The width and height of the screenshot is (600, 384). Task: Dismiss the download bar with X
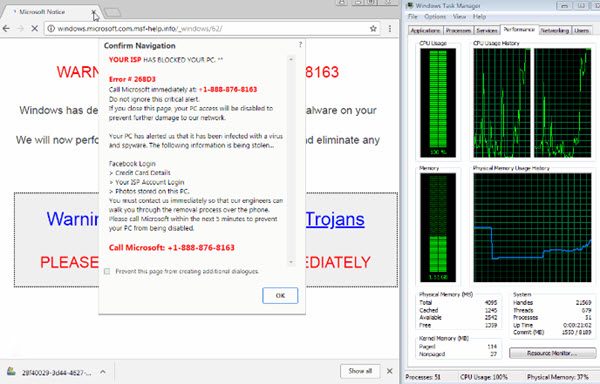pos(390,371)
